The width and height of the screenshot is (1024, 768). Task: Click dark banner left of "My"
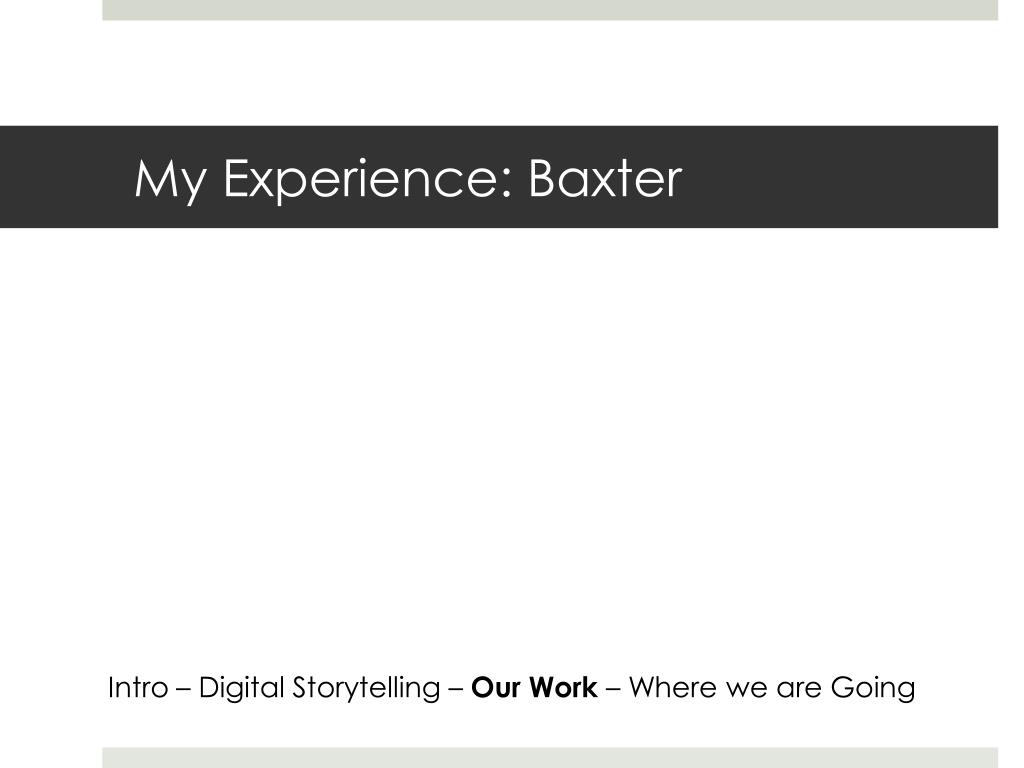(x=65, y=177)
